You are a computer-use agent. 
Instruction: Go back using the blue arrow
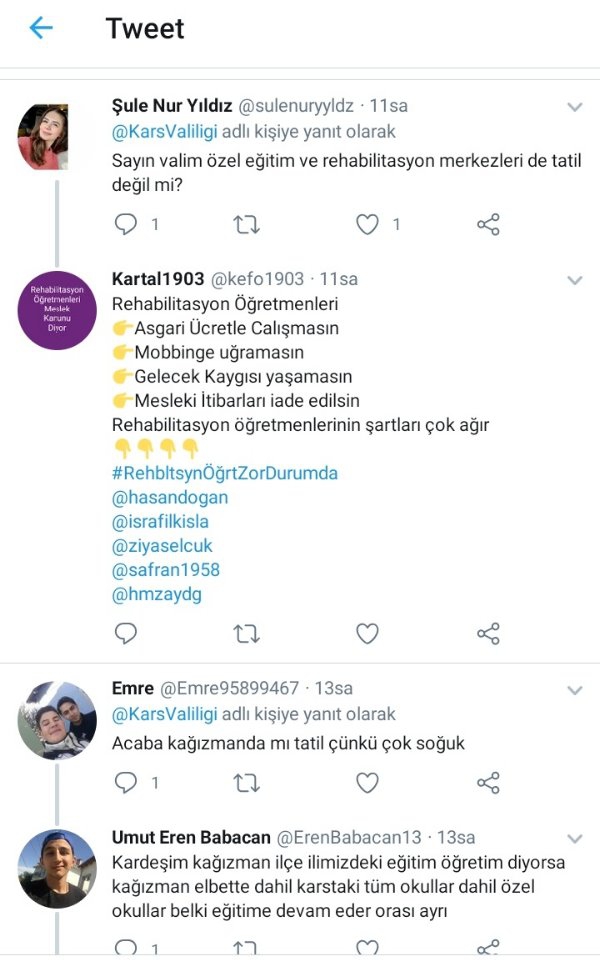click(x=41, y=28)
